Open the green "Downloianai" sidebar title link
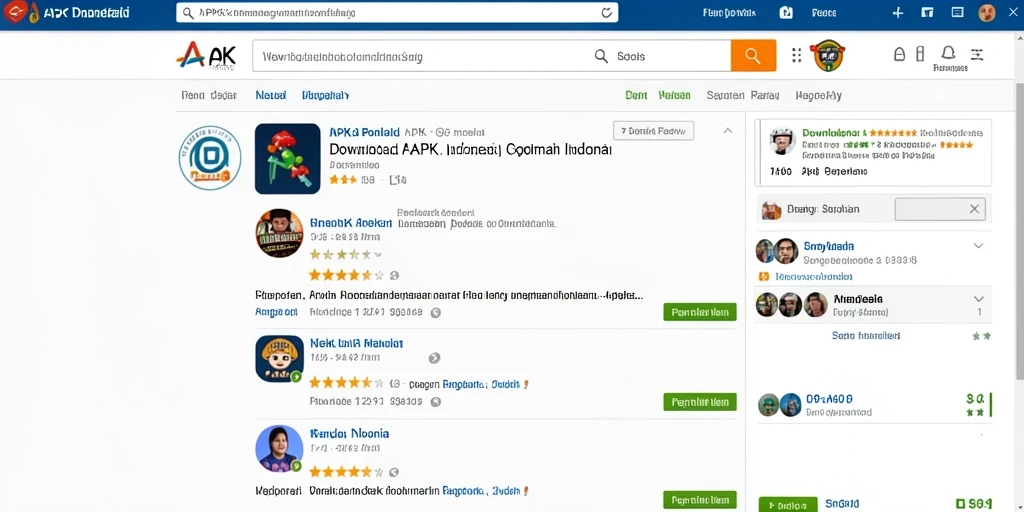The width and height of the screenshot is (1024, 512). point(831,133)
